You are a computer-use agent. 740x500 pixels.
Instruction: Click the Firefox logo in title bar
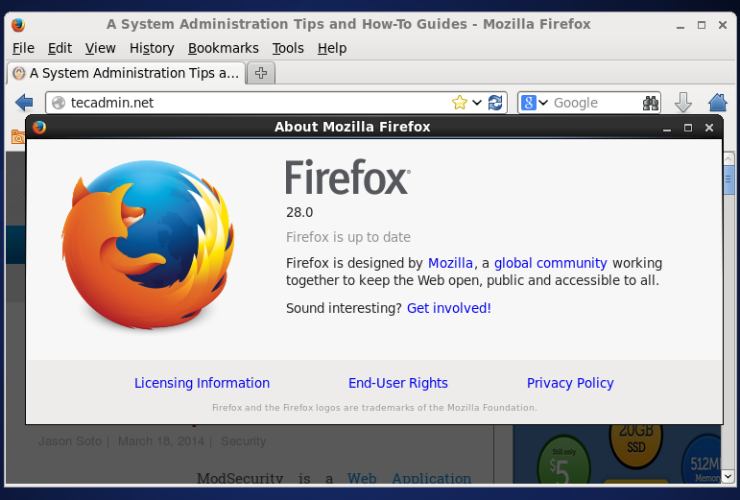pyautogui.click(x=18, y=24)
